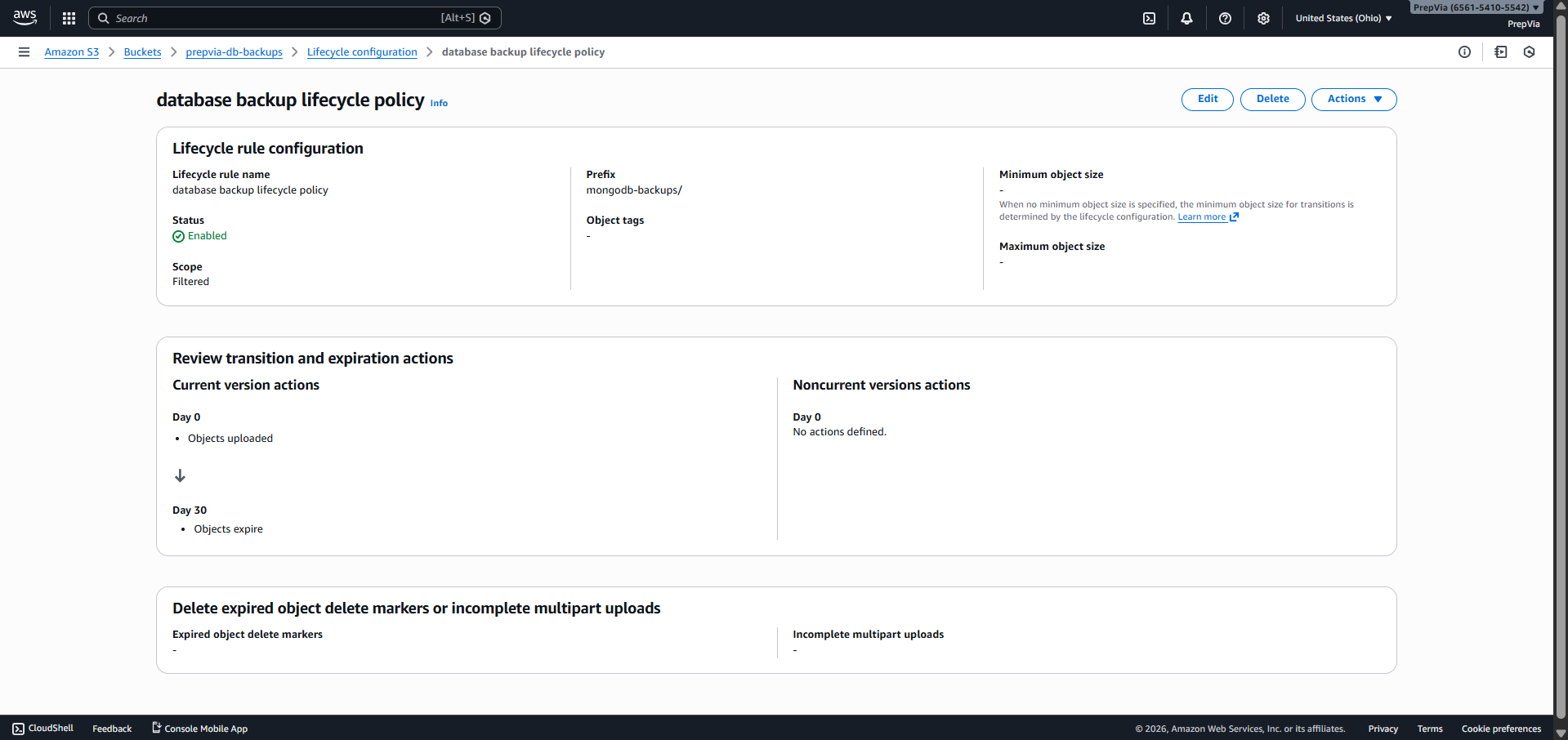Viewport: 1568px width, 740px height.
Task: Open the CloudShell icon in top bar
Action: coord(1149,18)
